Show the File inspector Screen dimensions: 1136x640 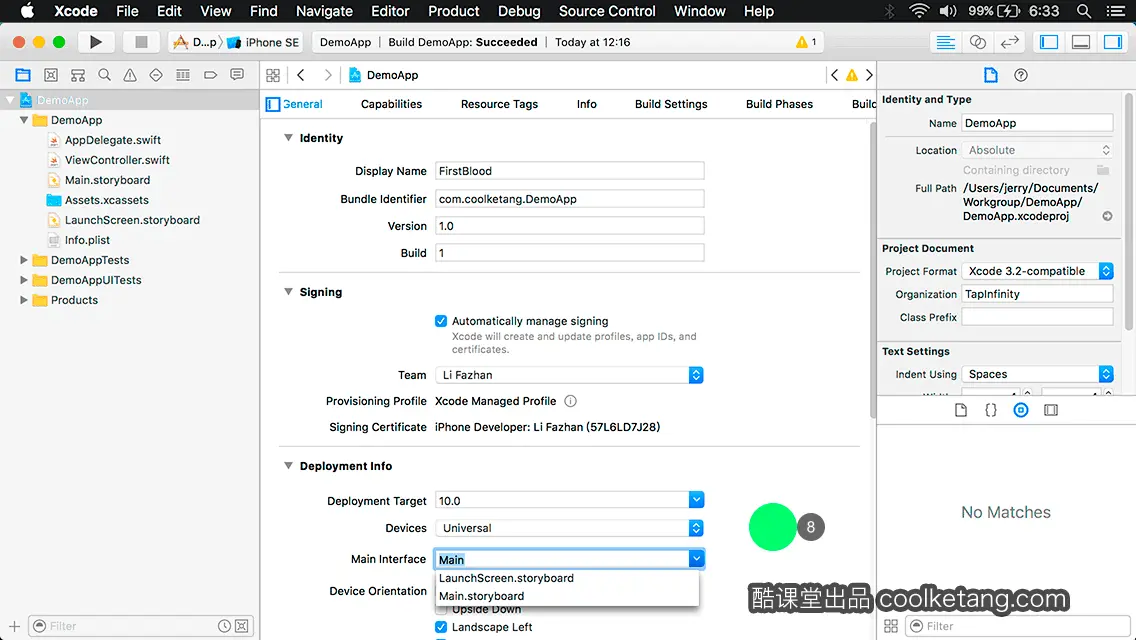click(x=990, y=75)
